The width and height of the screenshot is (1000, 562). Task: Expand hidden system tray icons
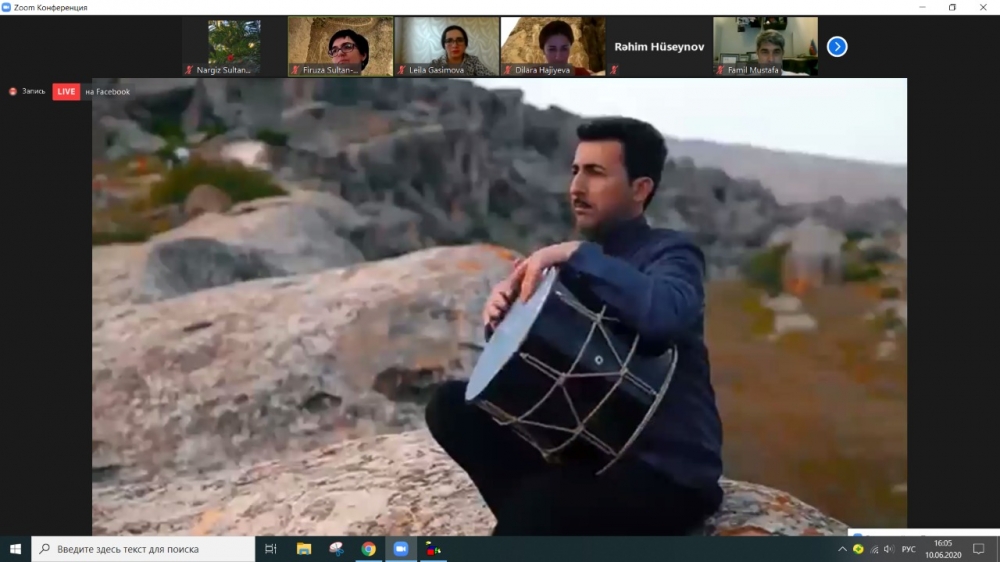(842, 549)
